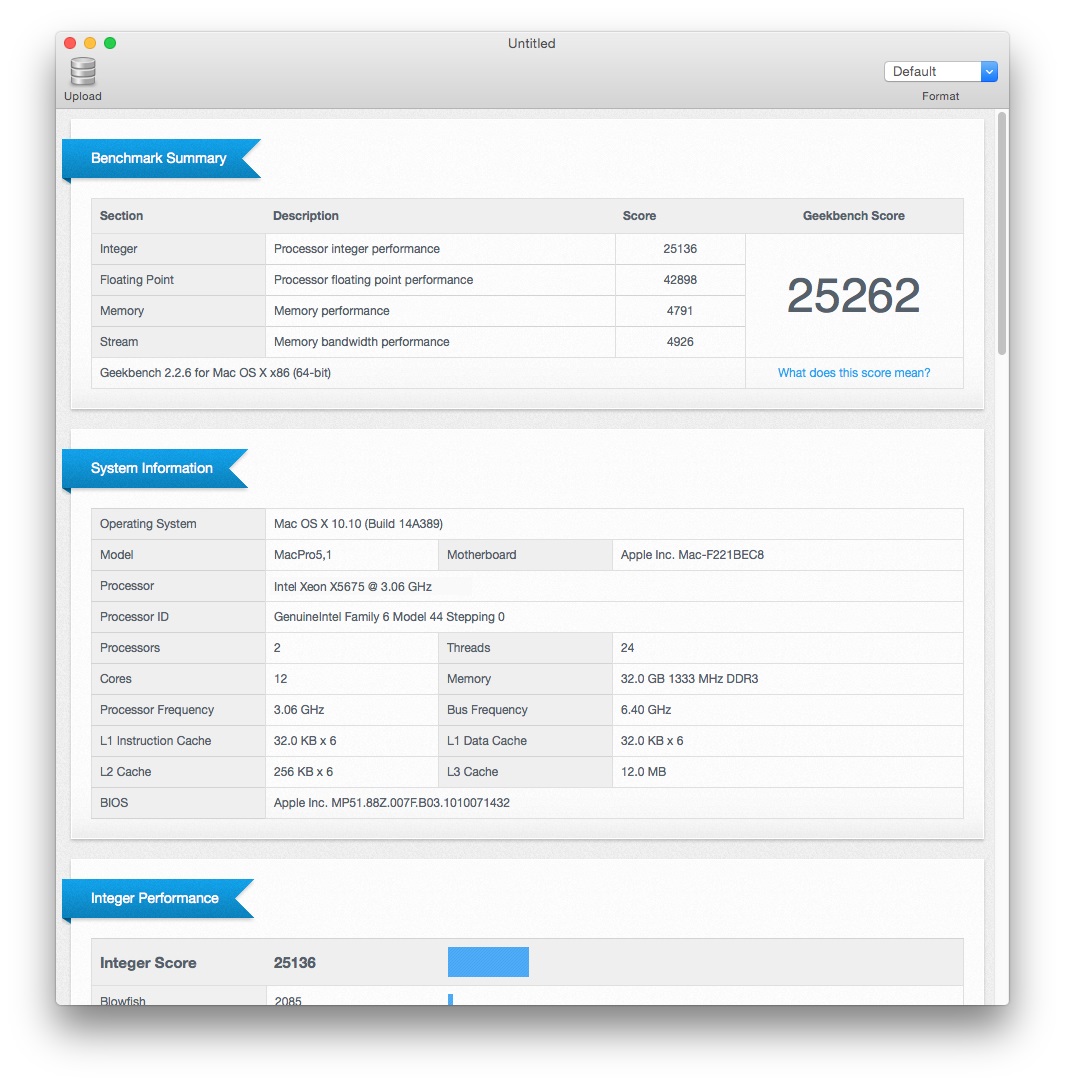This screenshot has height=1085, width=1065.
Task: Click the L2 Cache value 256 KB x 6
Action: [x=303, y=772]
